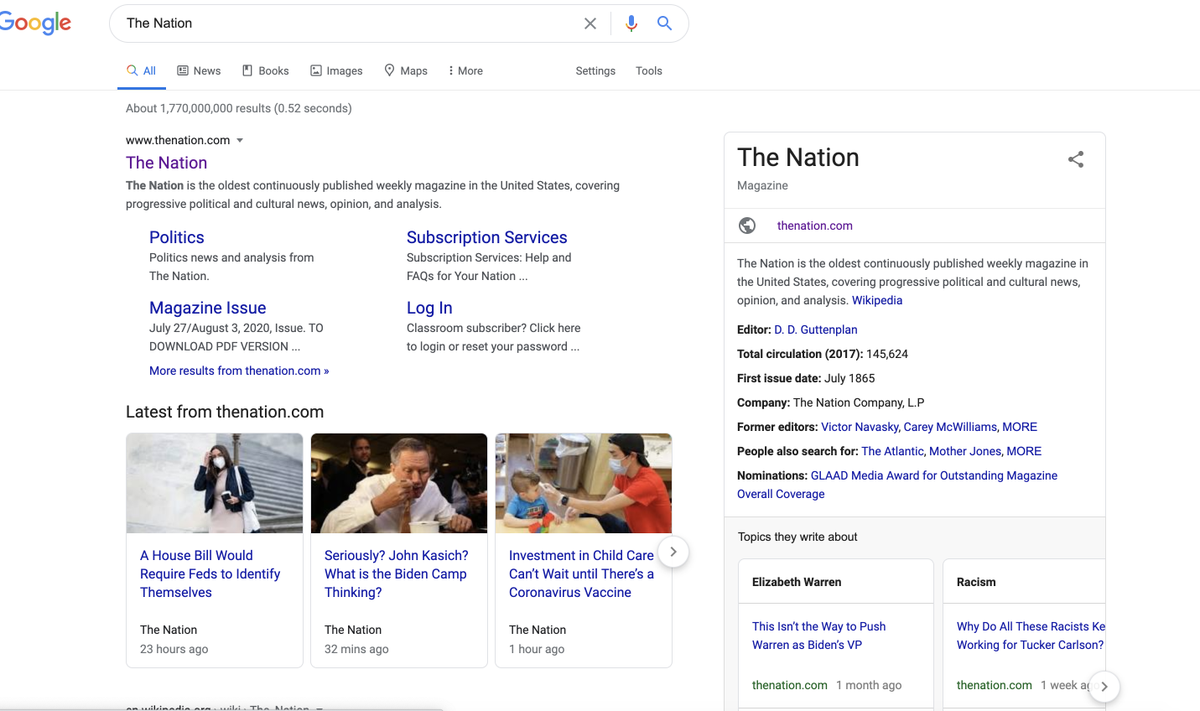Open the Politics sitelink
This screenshot has height=711, width=1200.
(x=176, y=237)
